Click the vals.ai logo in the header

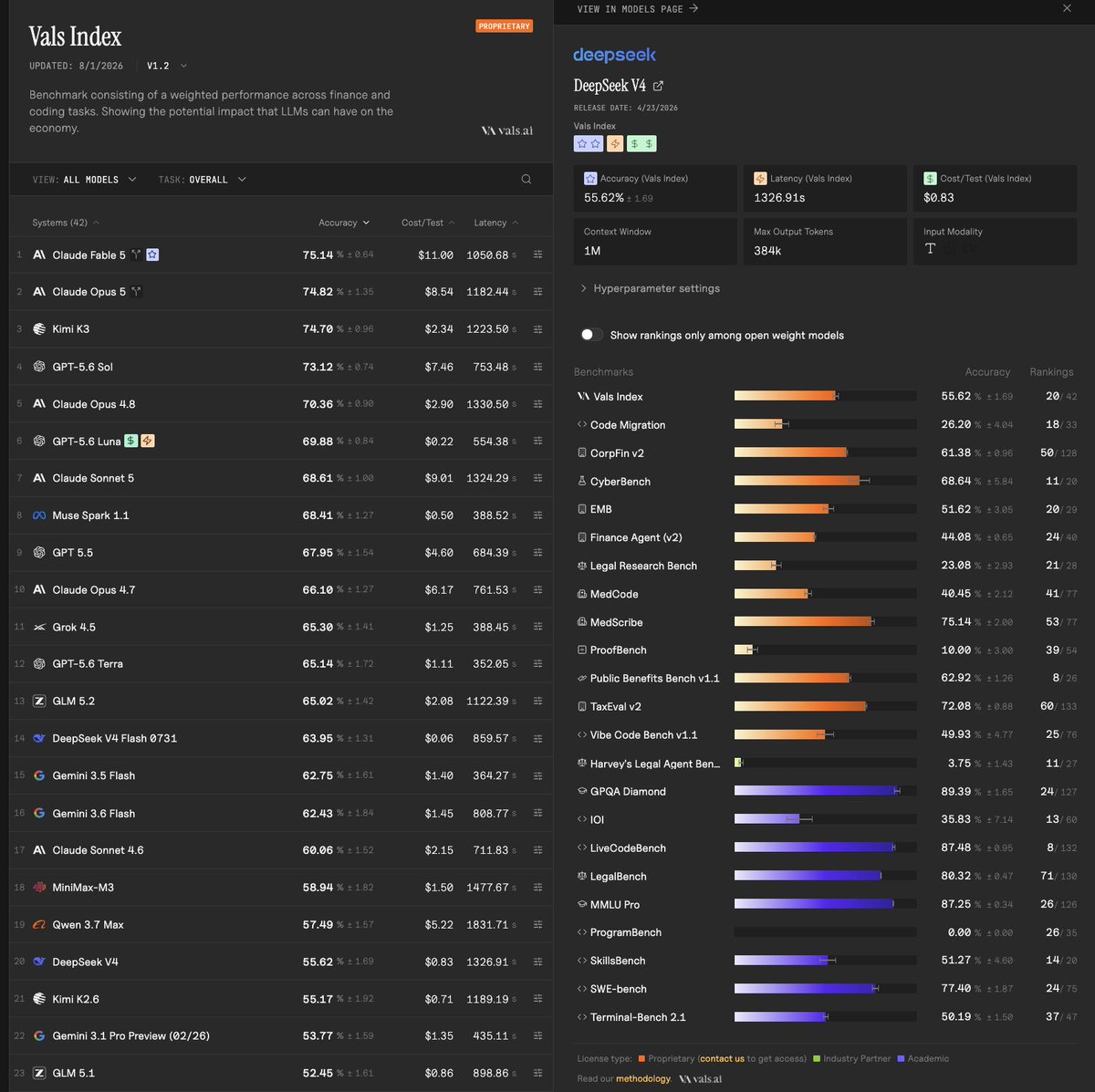(506, 130)
